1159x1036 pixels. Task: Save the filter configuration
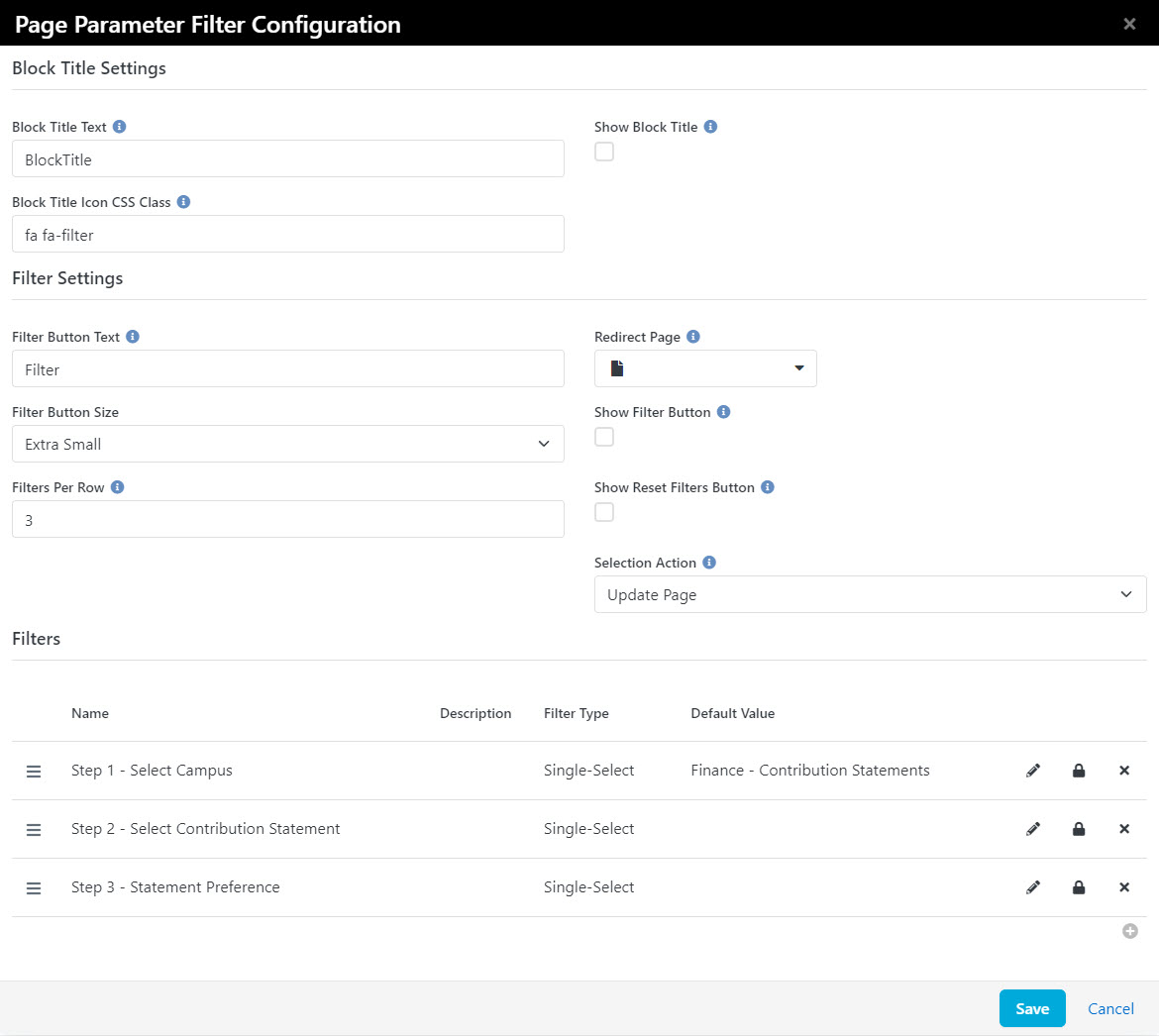click(x=1032, y=1008)
